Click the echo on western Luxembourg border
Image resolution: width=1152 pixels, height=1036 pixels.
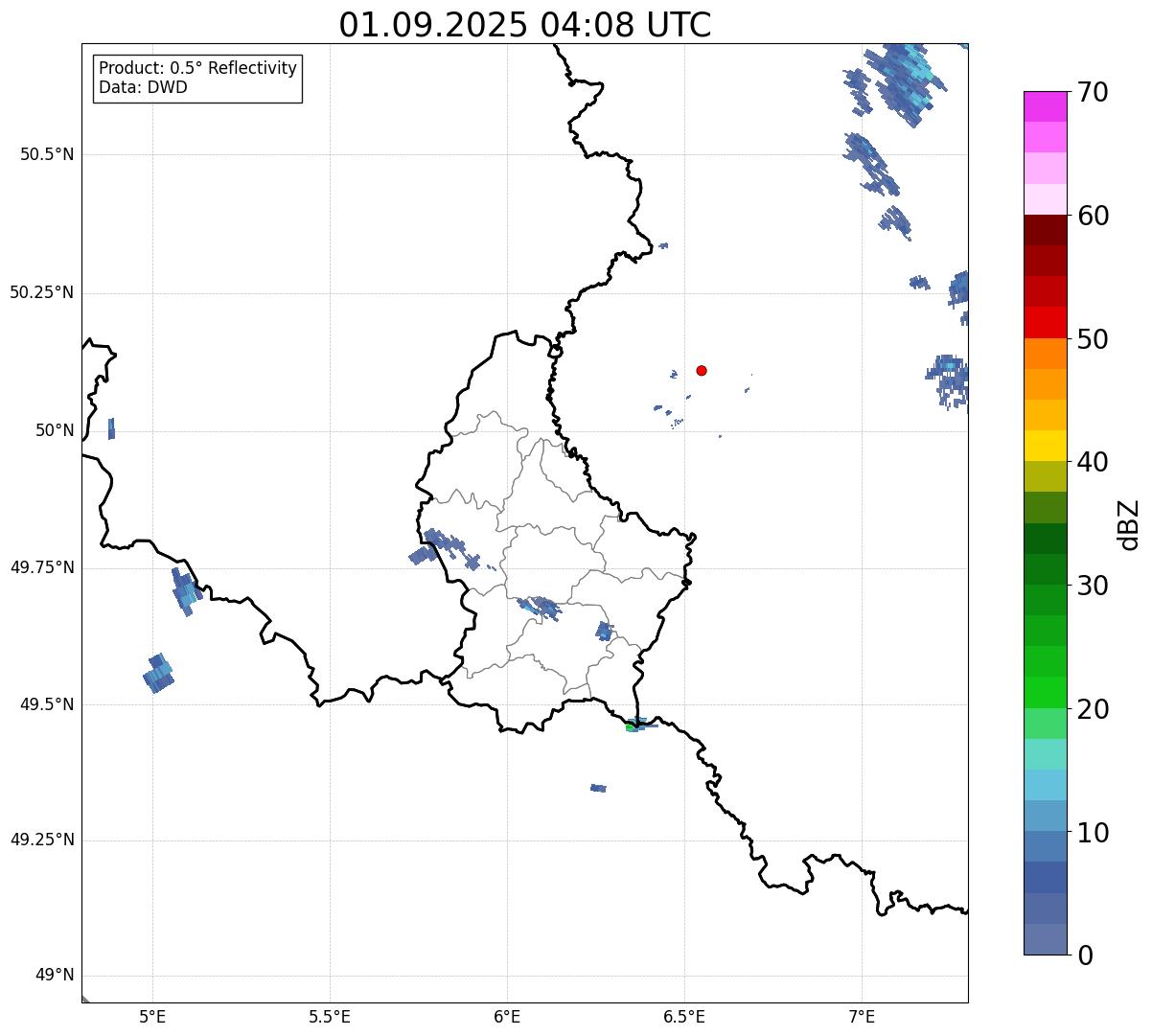(444, 549)
